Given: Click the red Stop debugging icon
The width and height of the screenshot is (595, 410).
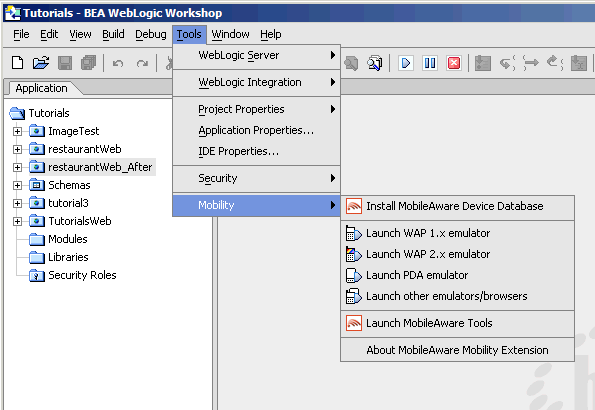Looking at the screenshot, I should [454, 63].
